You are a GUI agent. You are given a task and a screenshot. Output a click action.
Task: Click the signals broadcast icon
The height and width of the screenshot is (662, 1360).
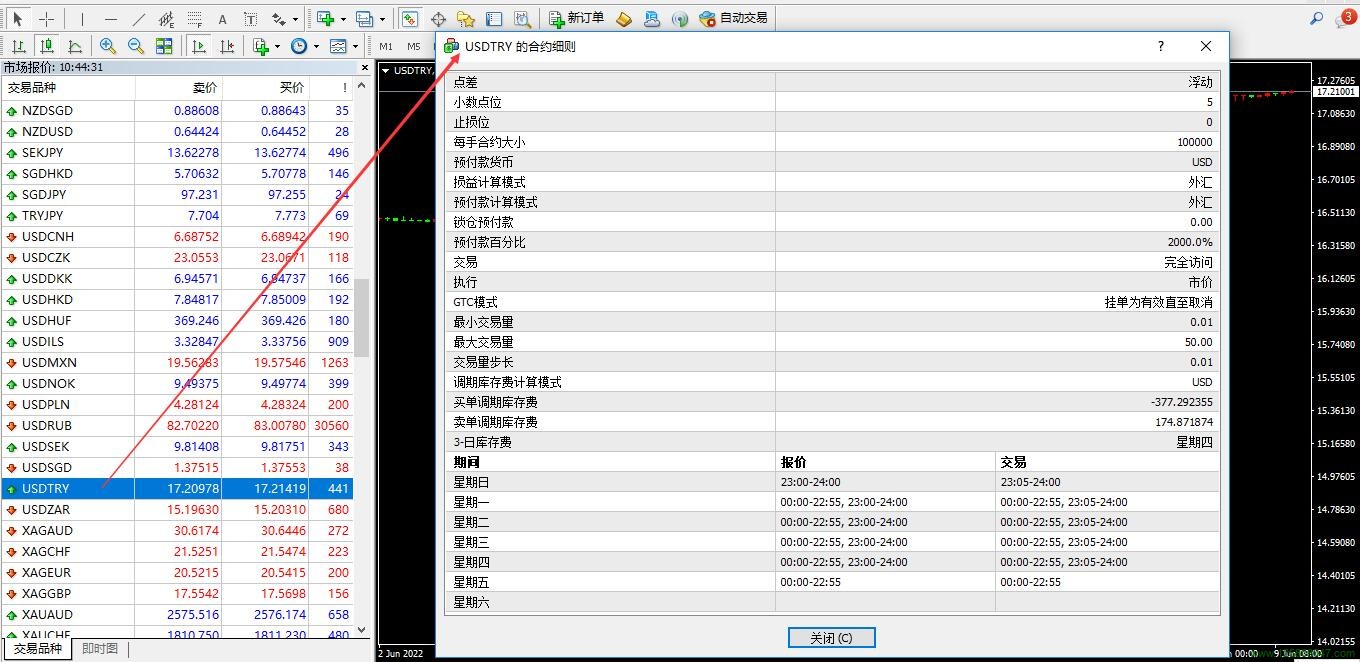click(x=680, y=18)
